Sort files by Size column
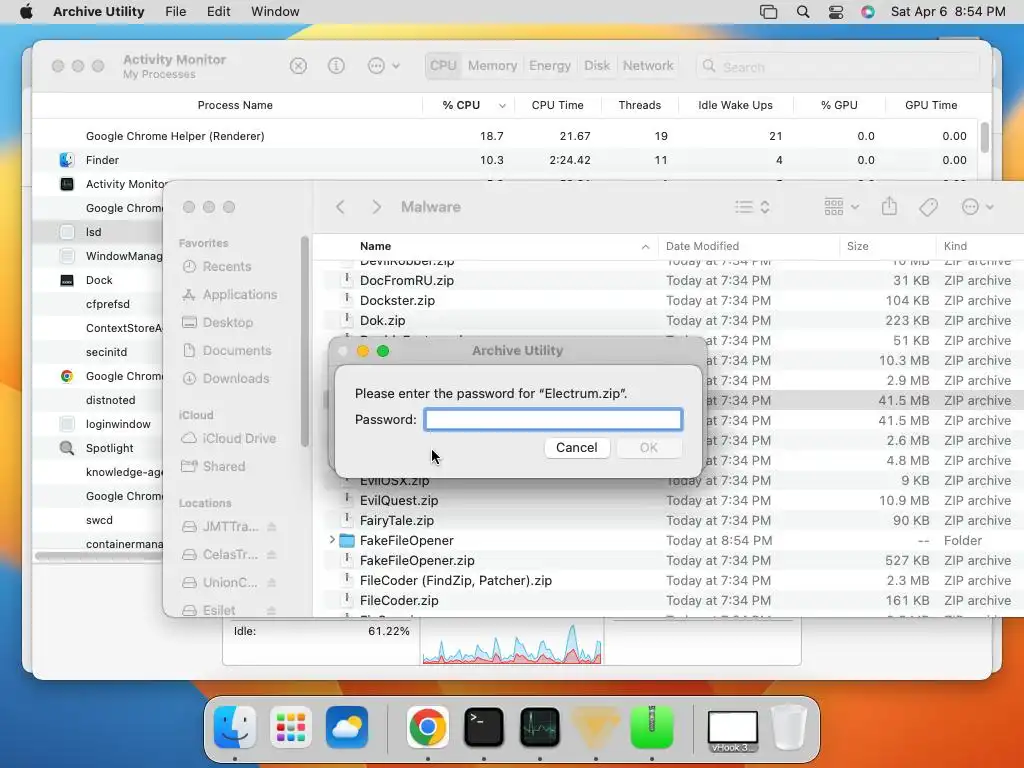The height and width of the screenshot is (768, 1024). point(888,246)
